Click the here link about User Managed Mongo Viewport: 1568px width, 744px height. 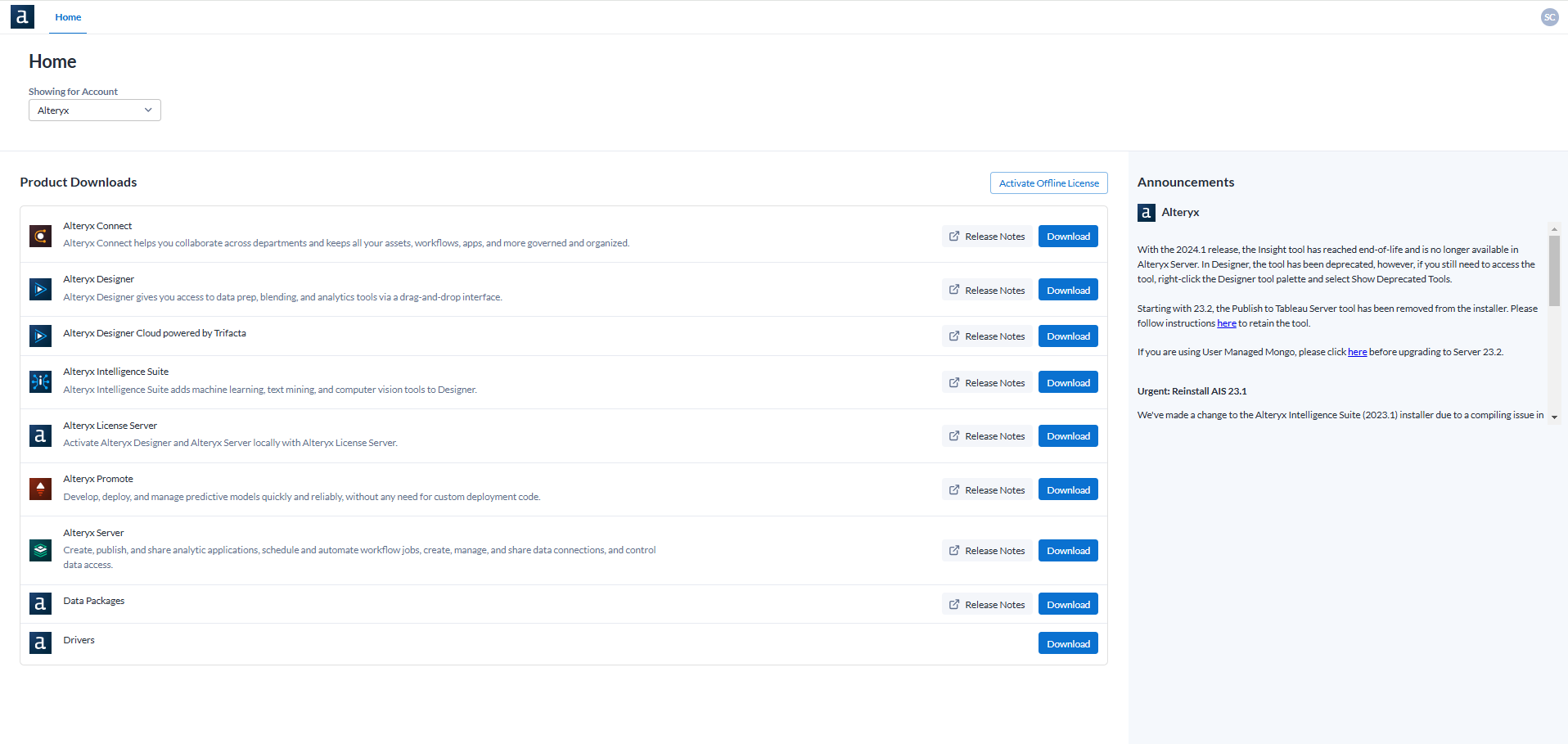coord(1357,351)
